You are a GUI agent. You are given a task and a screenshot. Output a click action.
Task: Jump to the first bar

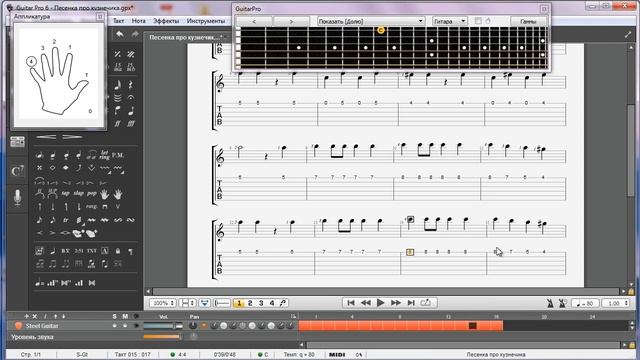click(x=351, y=303)
